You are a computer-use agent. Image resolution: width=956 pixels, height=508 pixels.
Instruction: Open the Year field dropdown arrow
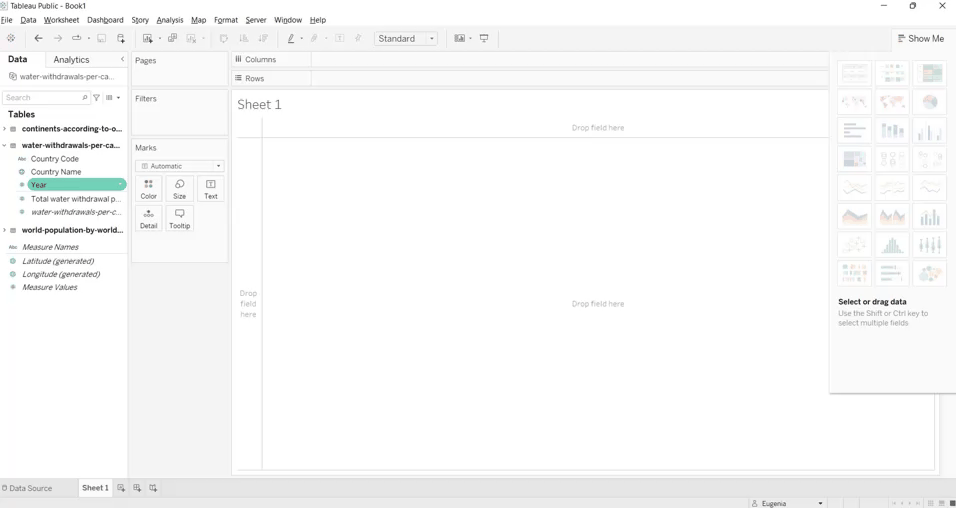click(x=121, y=185)
